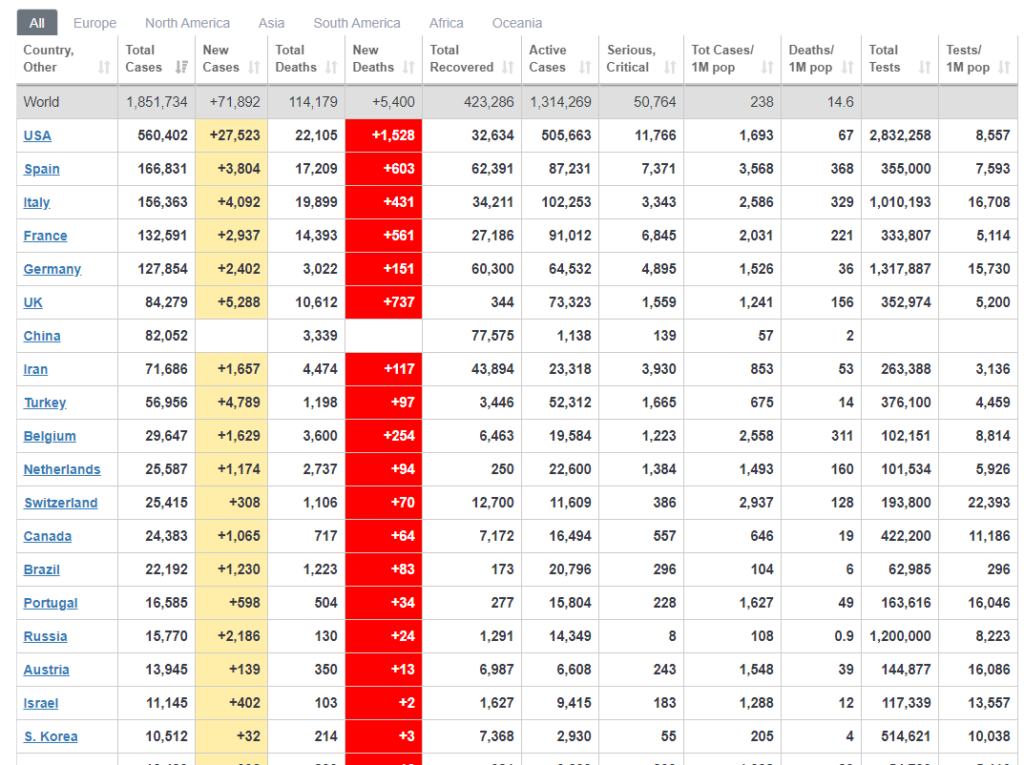
Task: Sort by Deaths/1M pop arrow icon
Action: pyautogui.click(x=848, y=67)
